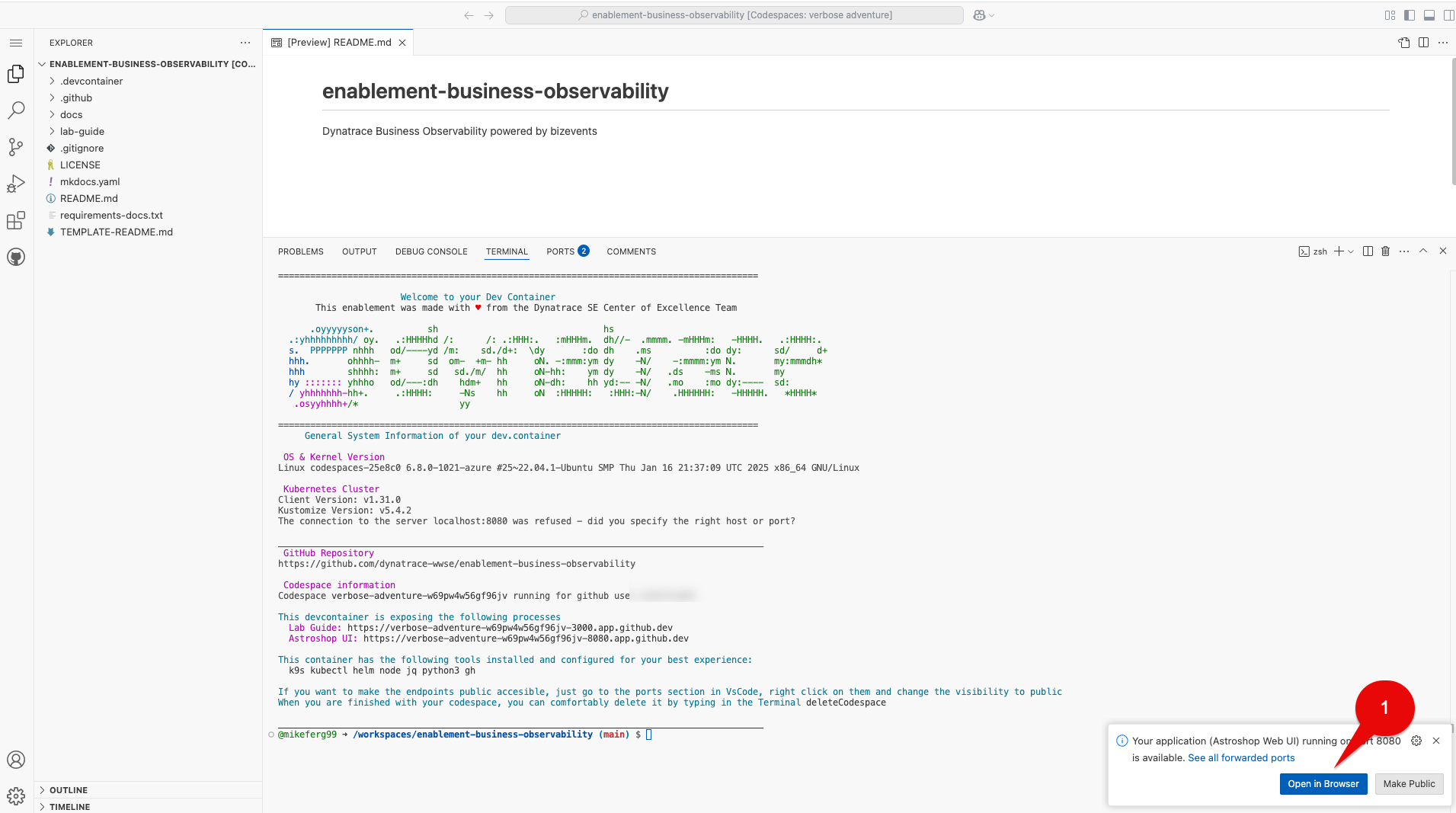The height and width of the screenshot is (813, 1456).
Task: Open the Lab Guide URL in terminal
Action: pos(510,628)
